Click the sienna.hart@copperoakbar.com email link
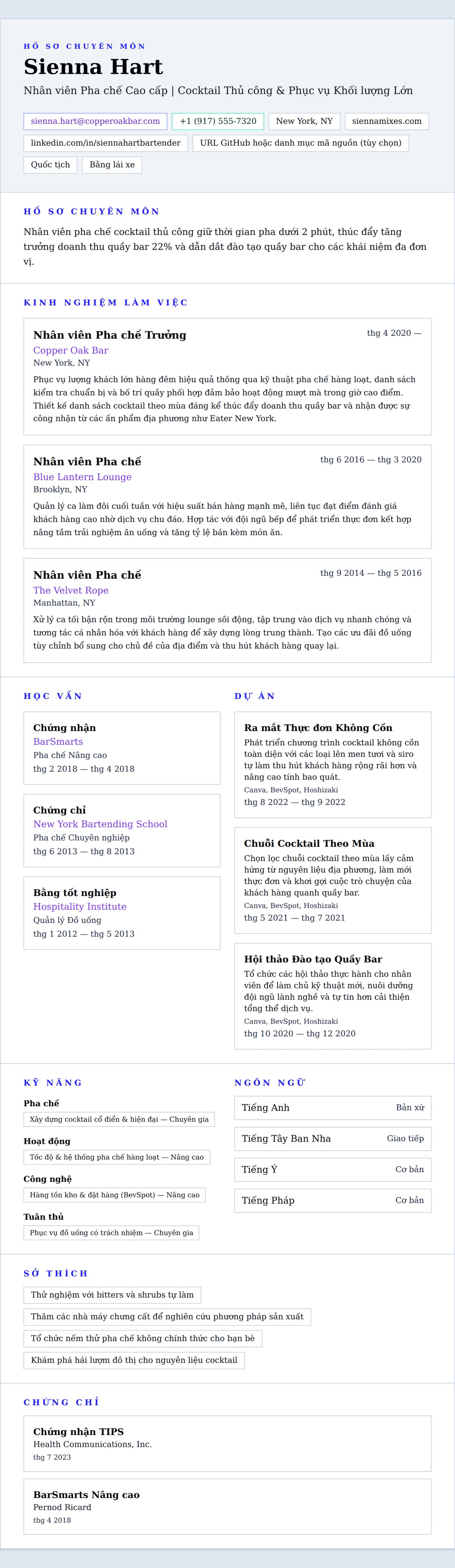Viewport: 455px width, 1568px height. pyautogui.click(x=95, y=121)
